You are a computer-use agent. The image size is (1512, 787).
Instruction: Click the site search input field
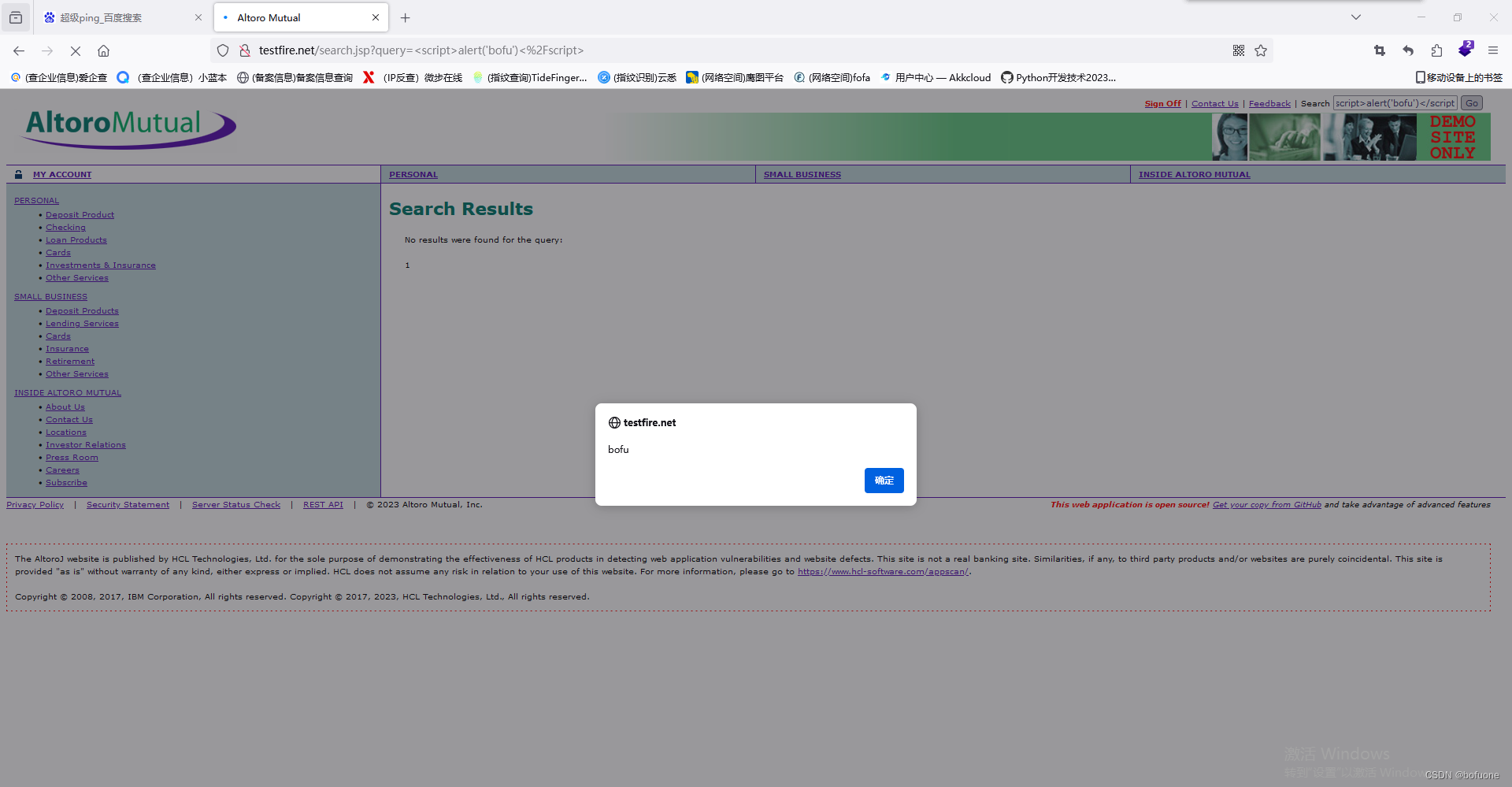(1395, 103)
